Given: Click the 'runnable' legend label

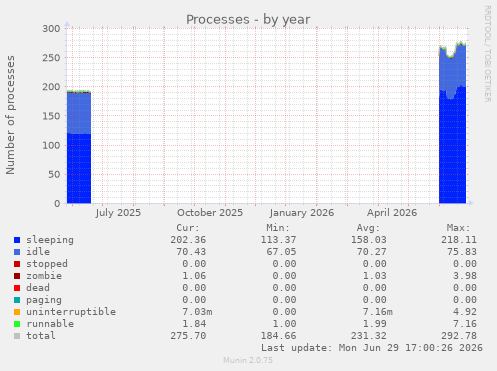Looking at the screenshot, I should click(x=50, y=324).
